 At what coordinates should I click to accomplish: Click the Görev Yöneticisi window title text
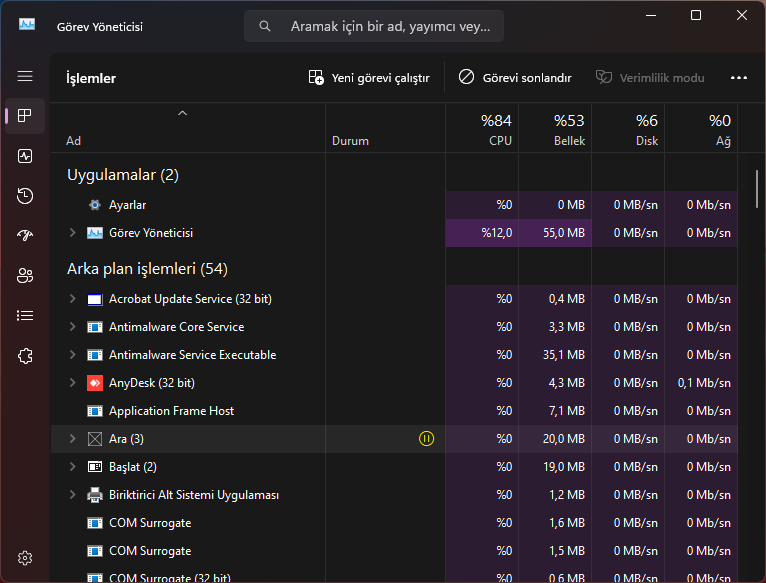[100, 27]
